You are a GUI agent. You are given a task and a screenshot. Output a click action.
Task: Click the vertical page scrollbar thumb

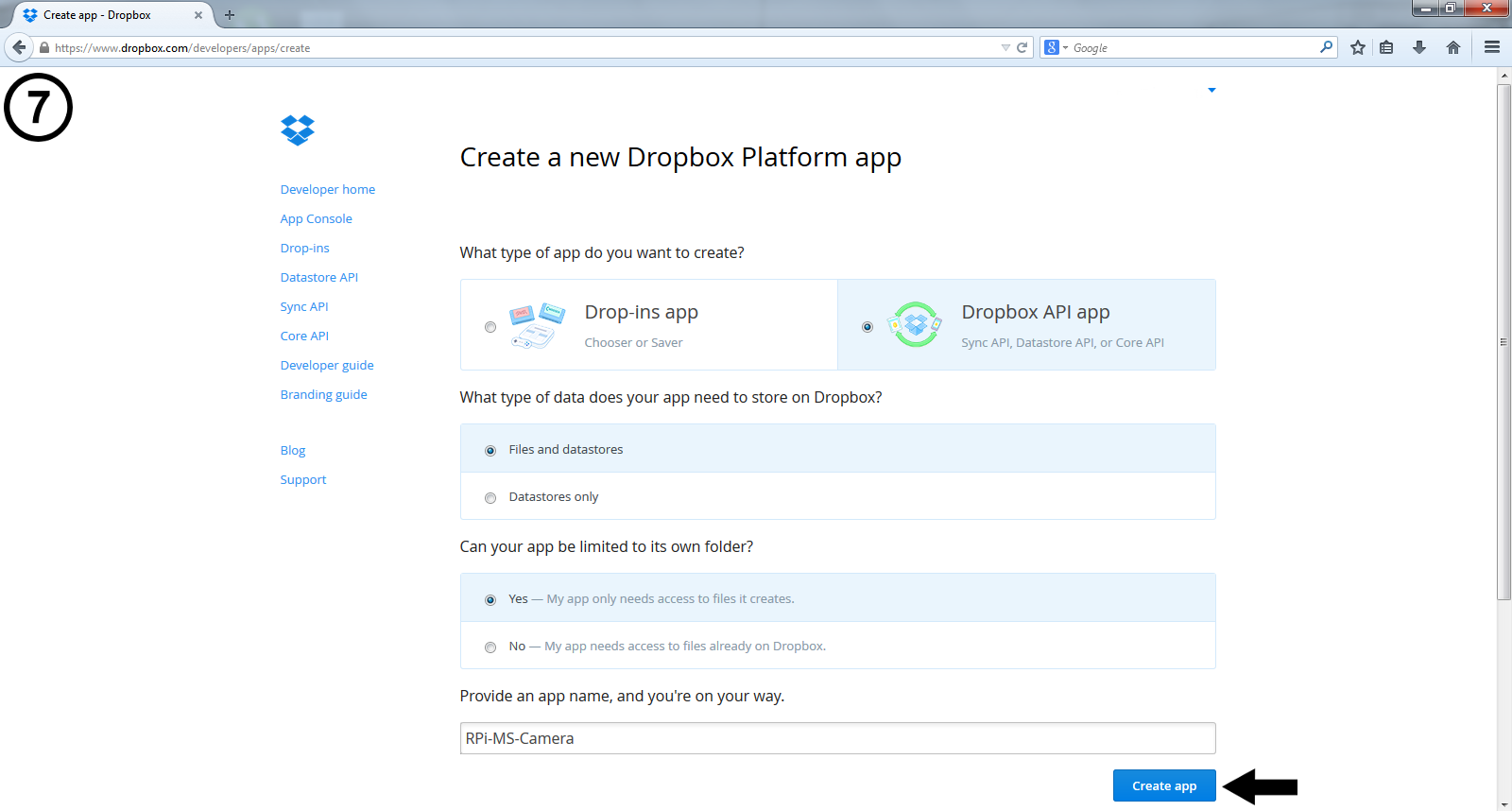point(1503,341)
